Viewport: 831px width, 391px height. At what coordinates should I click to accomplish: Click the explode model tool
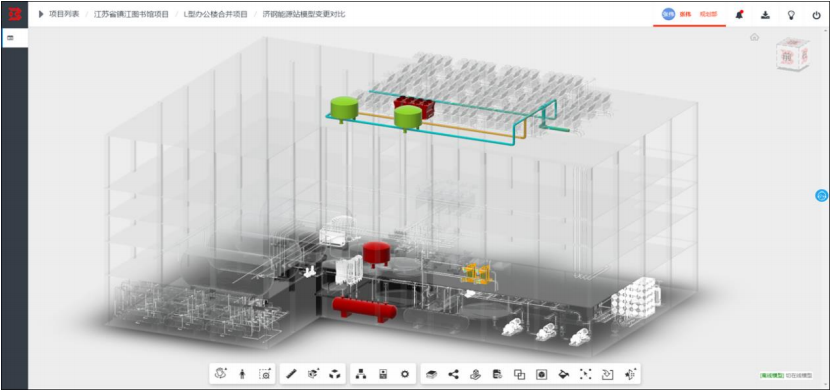pyautogui.click(x=334, y=374)
